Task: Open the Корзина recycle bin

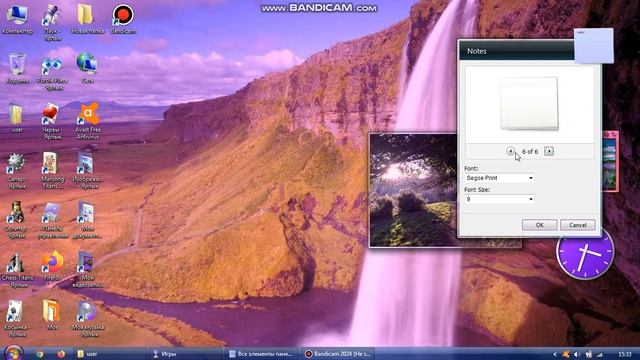Action: click(x=17, y=68)
